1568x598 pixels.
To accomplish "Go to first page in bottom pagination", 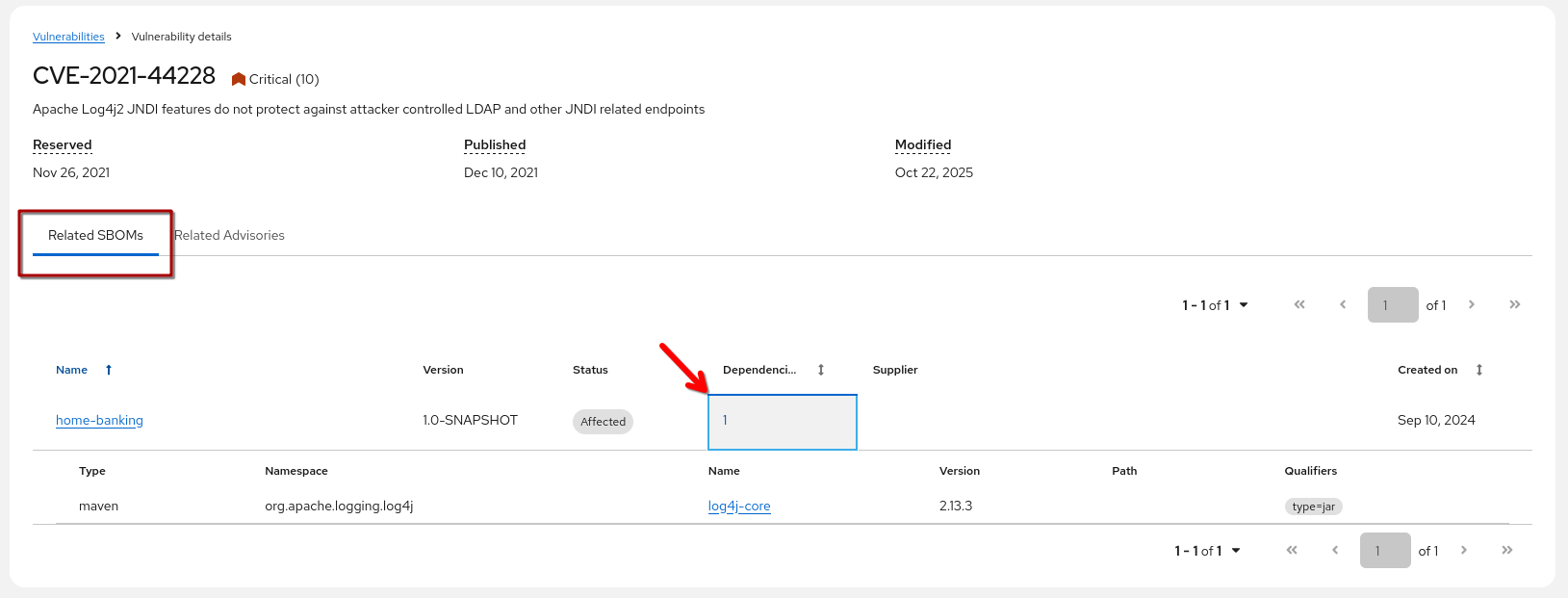I will (x=1292, y=550).
